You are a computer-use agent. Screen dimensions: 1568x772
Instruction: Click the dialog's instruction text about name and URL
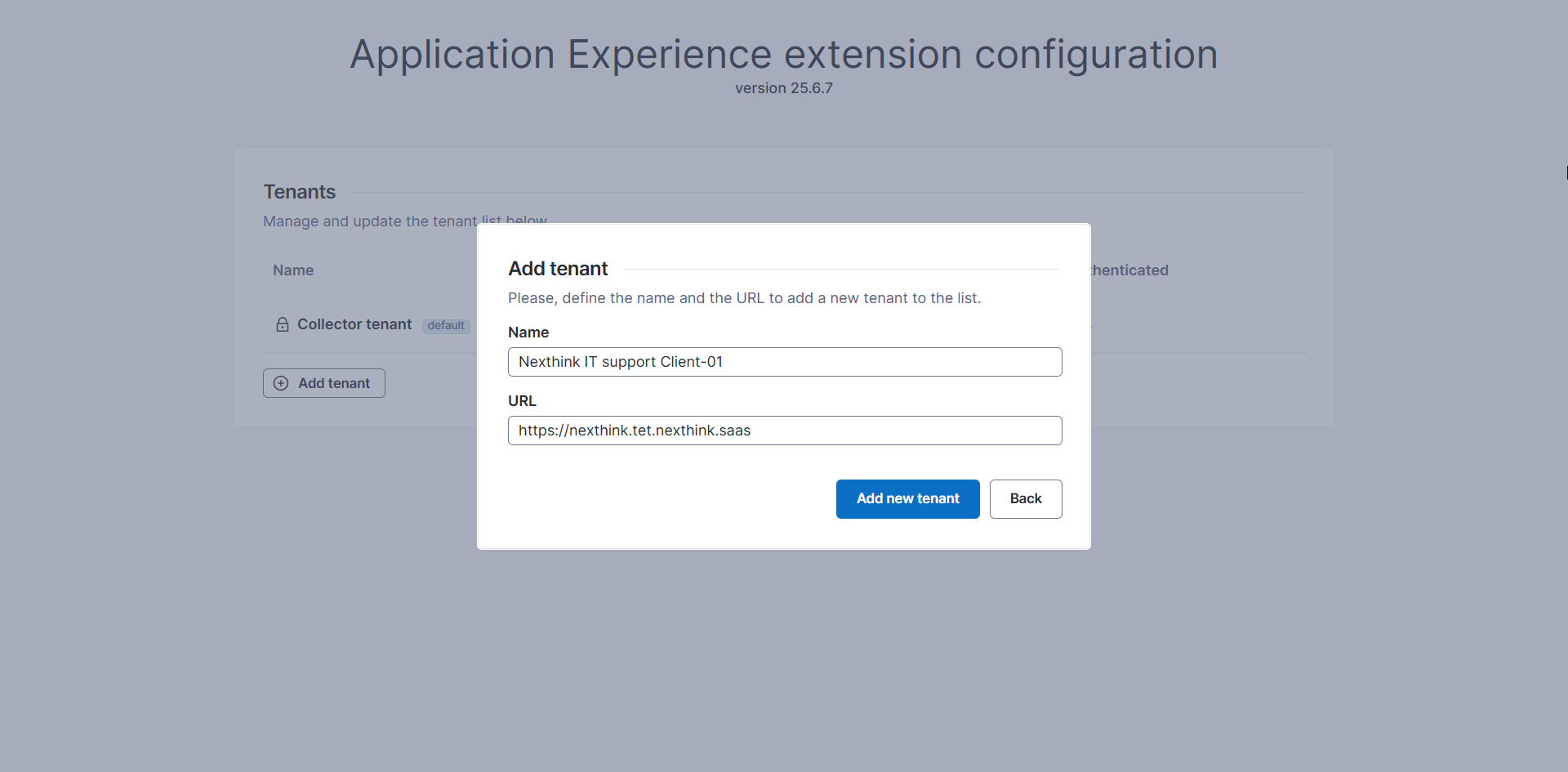point(744,298)
